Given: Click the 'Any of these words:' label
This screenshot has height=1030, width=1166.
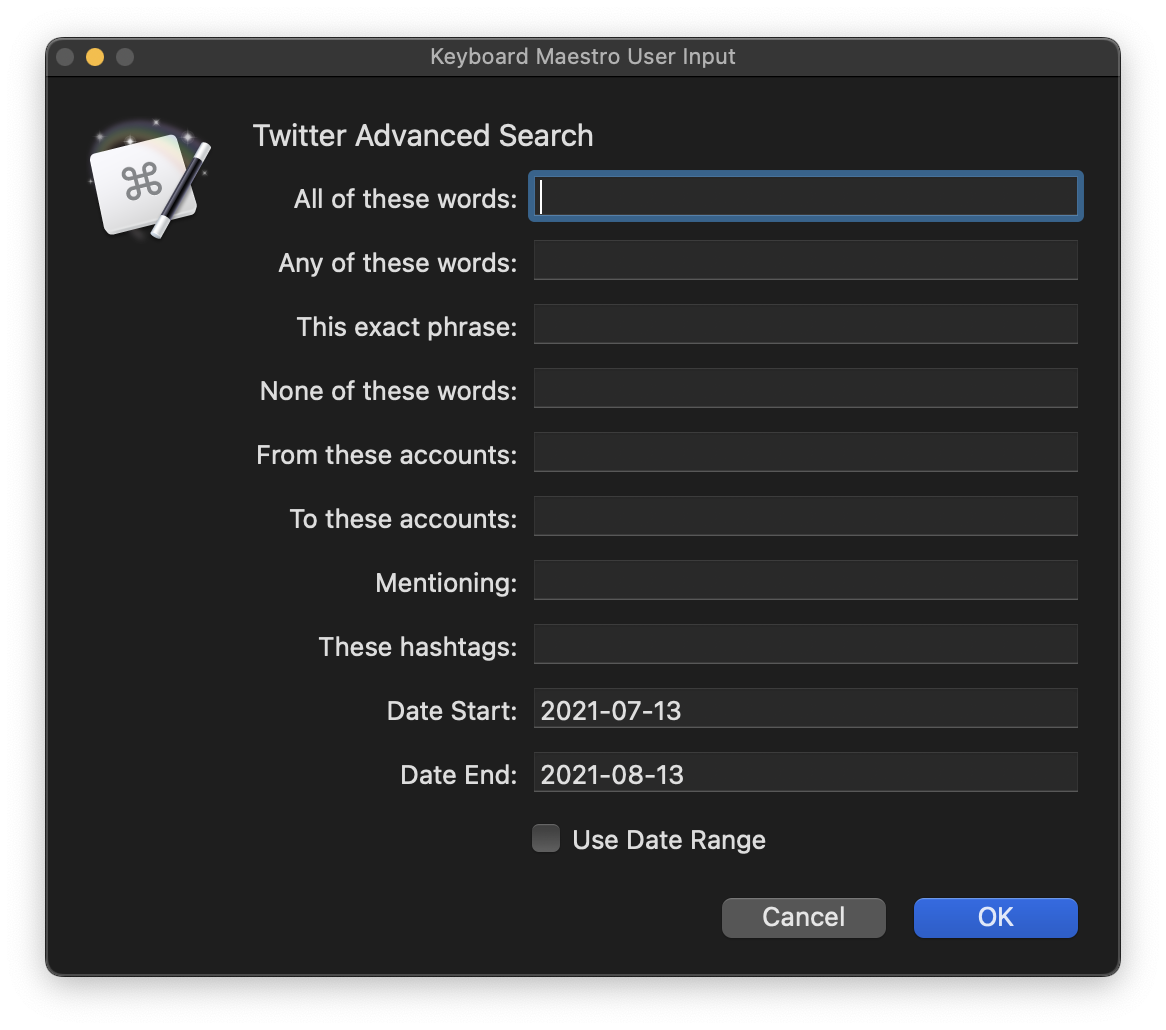Looking at the screenshot, I should [x=397, y=263].
